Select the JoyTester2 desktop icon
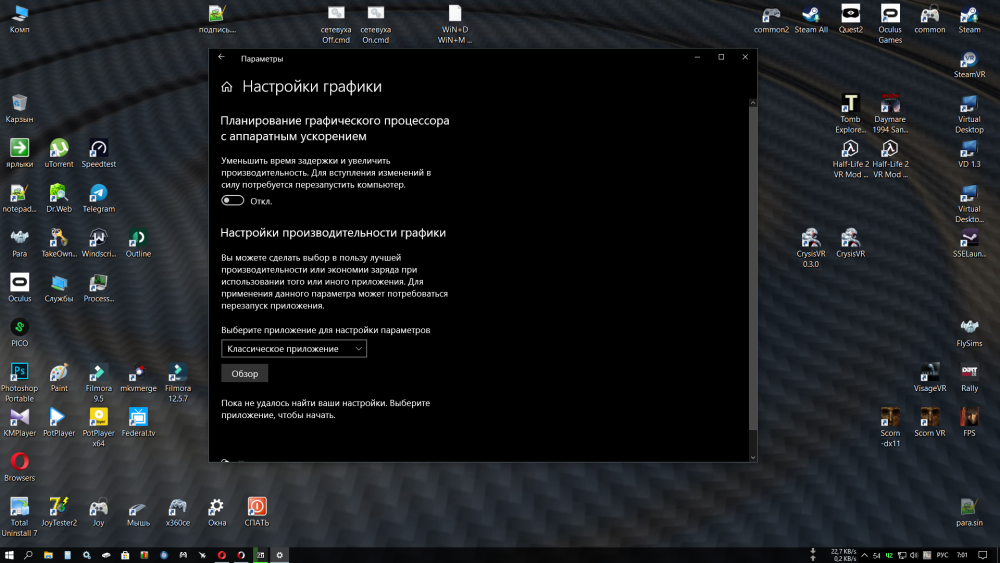The height and width of the screenshot is (563, 1000). [59, 512]
